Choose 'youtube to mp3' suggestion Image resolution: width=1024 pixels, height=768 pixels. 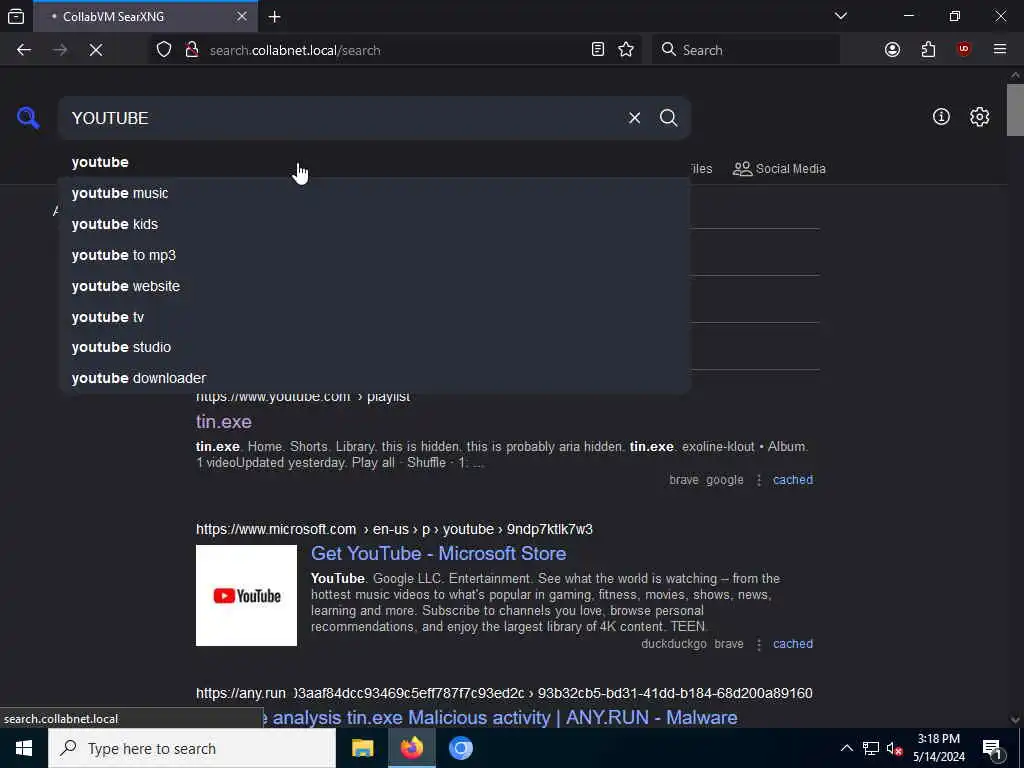(x=374, y=255)
